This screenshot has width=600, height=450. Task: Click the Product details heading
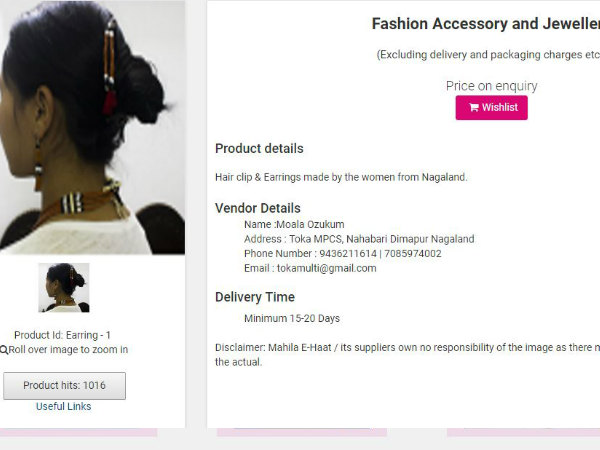coord(259,148)
